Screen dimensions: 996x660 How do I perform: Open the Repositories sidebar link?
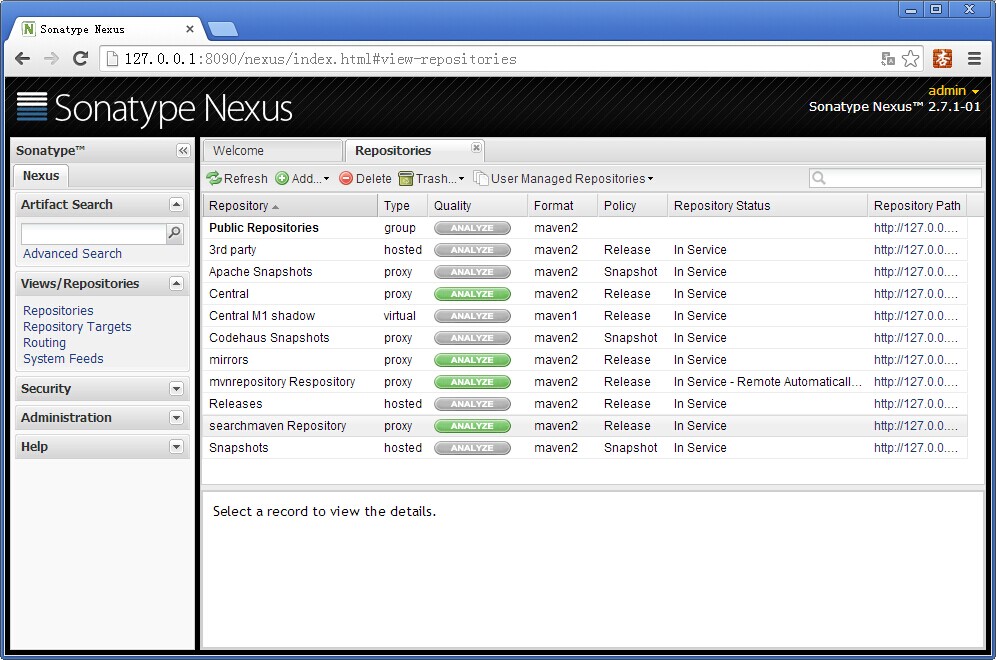[58, 311]
